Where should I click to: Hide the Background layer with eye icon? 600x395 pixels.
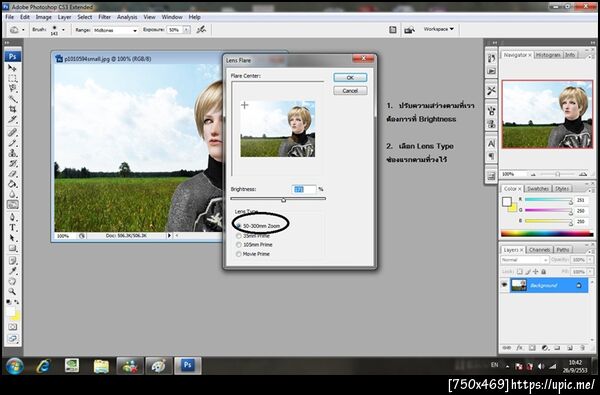(504, 284)
